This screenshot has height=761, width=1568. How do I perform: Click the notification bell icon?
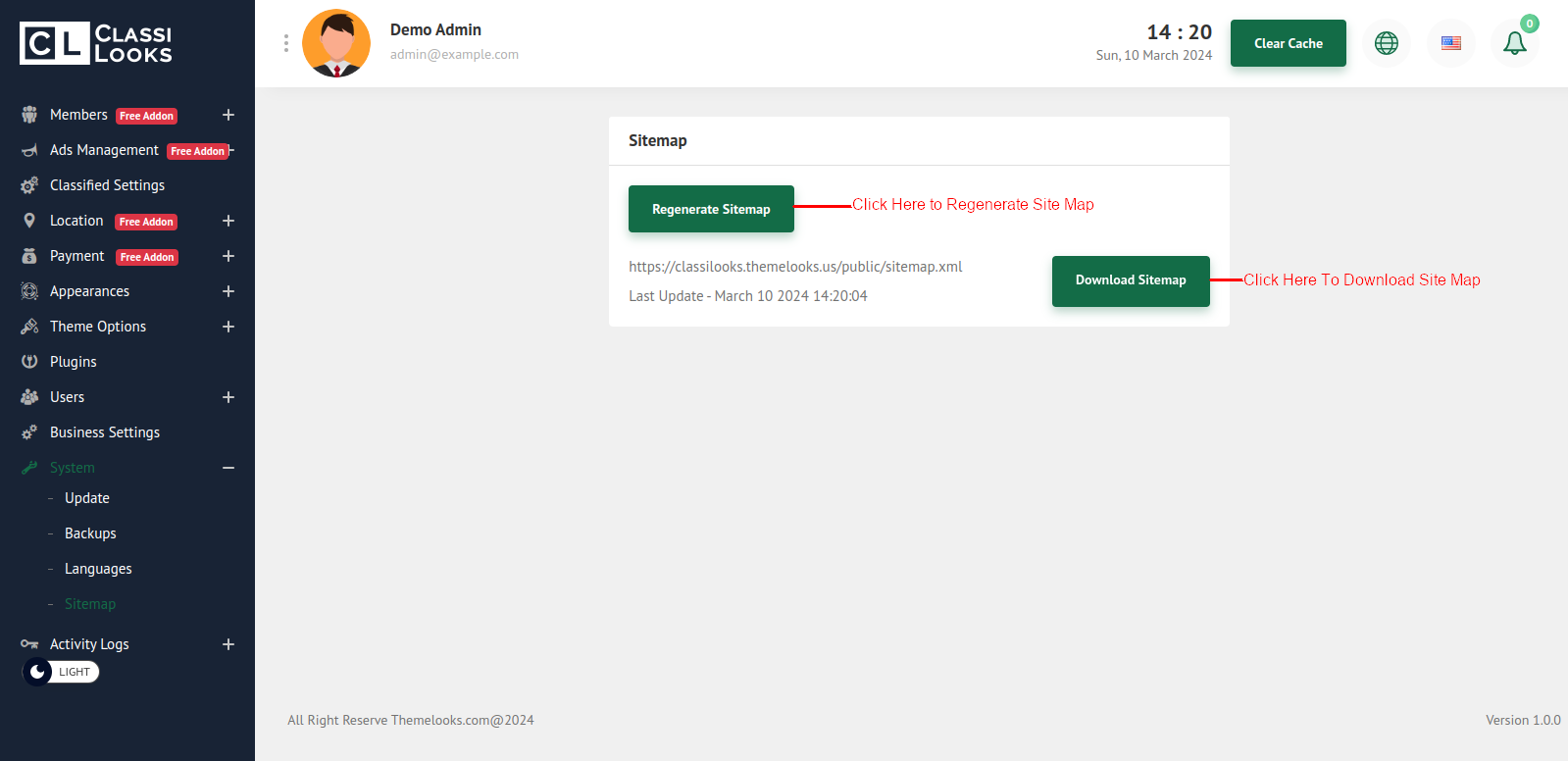pyautogui.click(x=1514, y=43)
